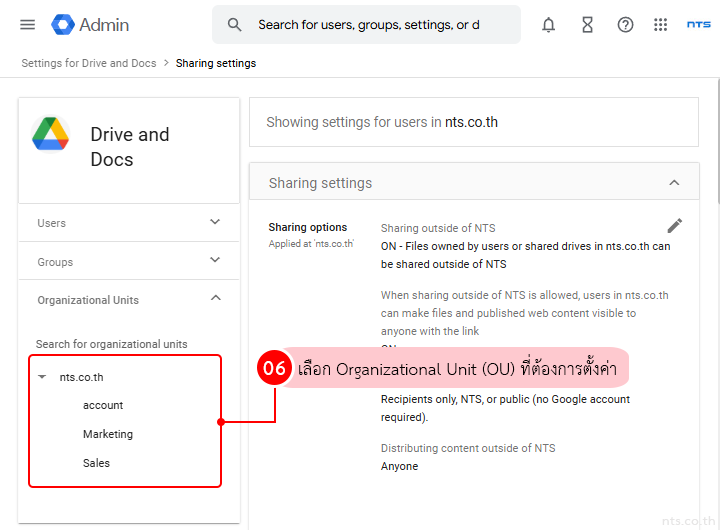
Task: Collapse the Sharing settings panel
Action: (674, 183)
